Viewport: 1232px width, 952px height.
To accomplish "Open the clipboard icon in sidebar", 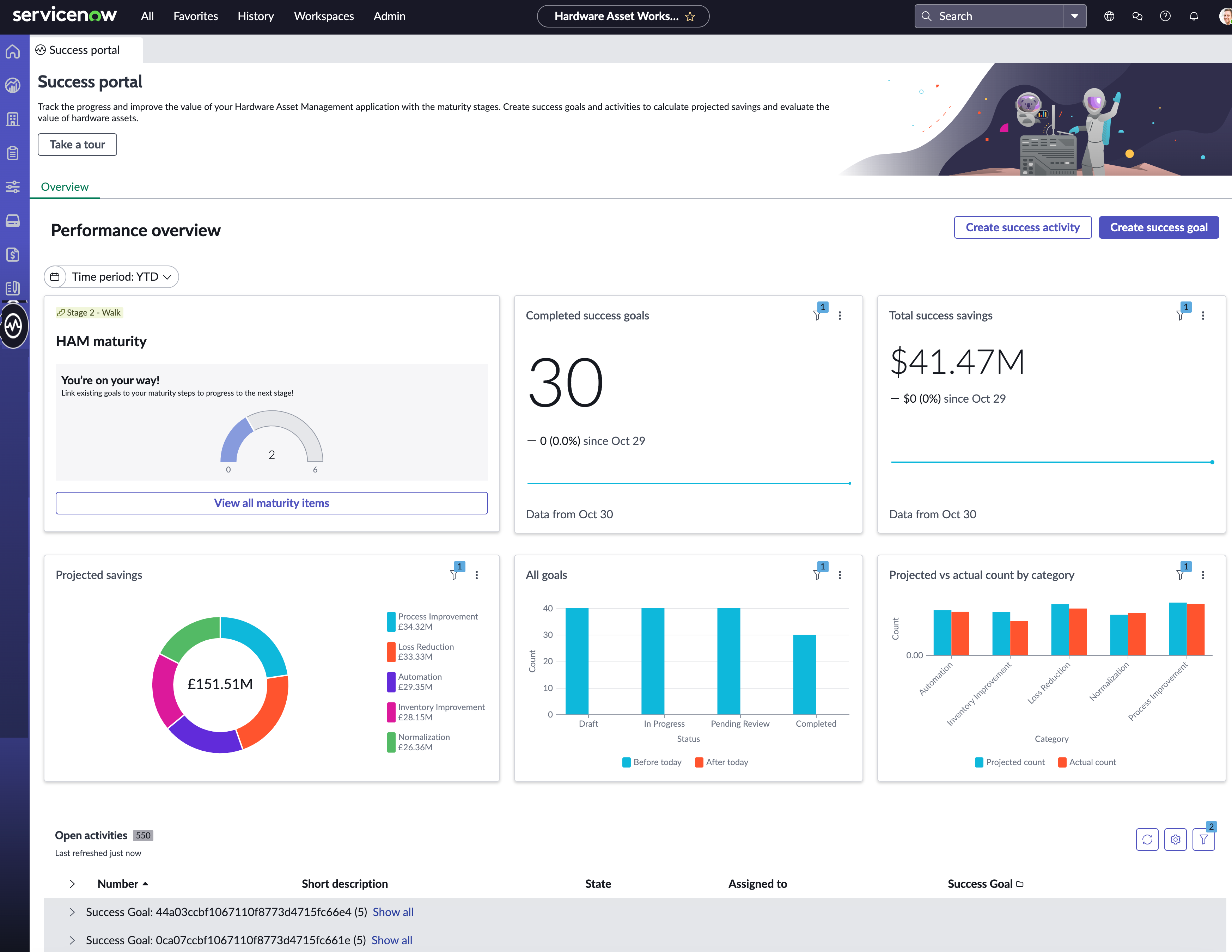I will [x=13, y=153].
